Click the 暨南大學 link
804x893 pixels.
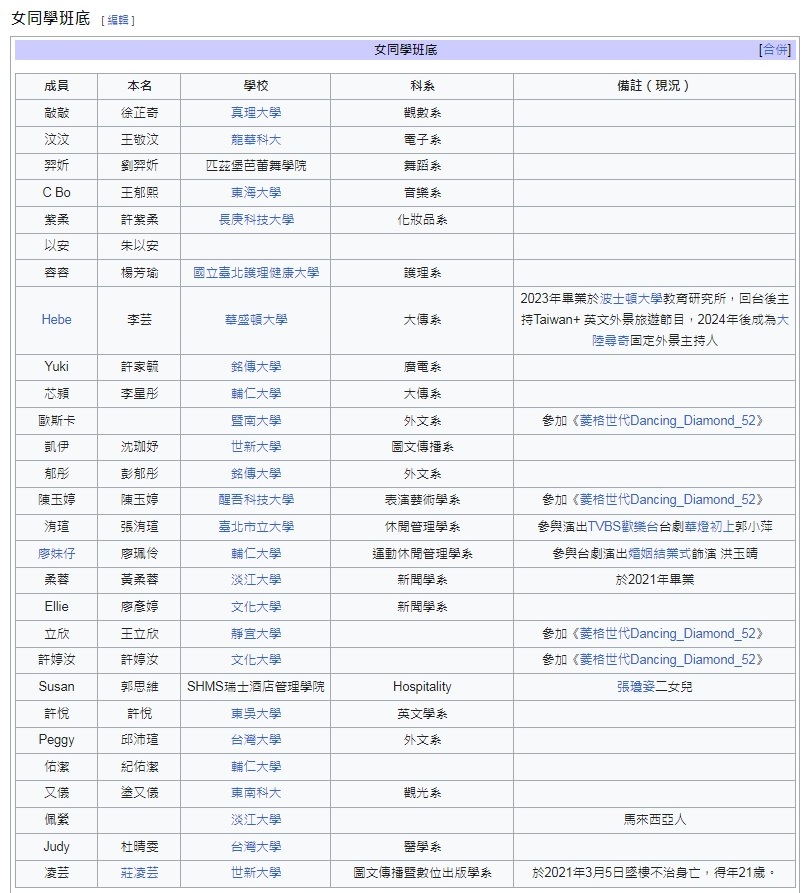pyautogui.click(x=256, y=420)
